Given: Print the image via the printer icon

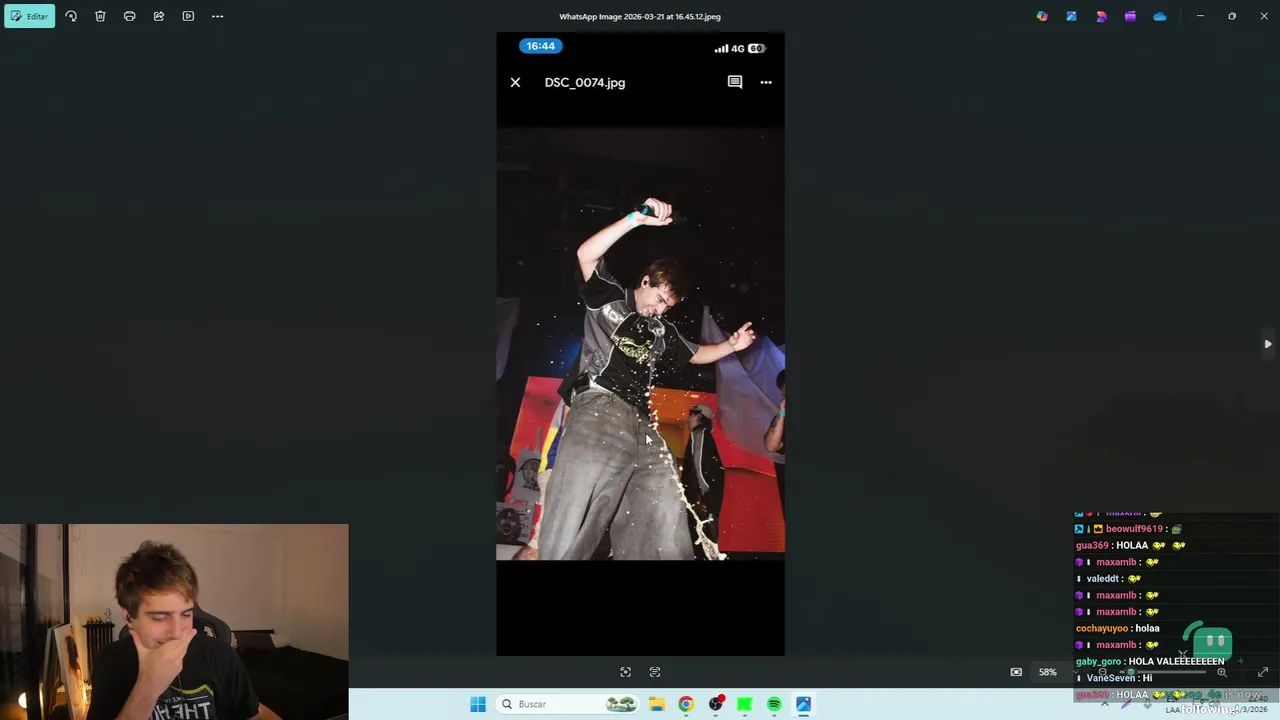Looking at the screenshot, I should coord(129,16).
